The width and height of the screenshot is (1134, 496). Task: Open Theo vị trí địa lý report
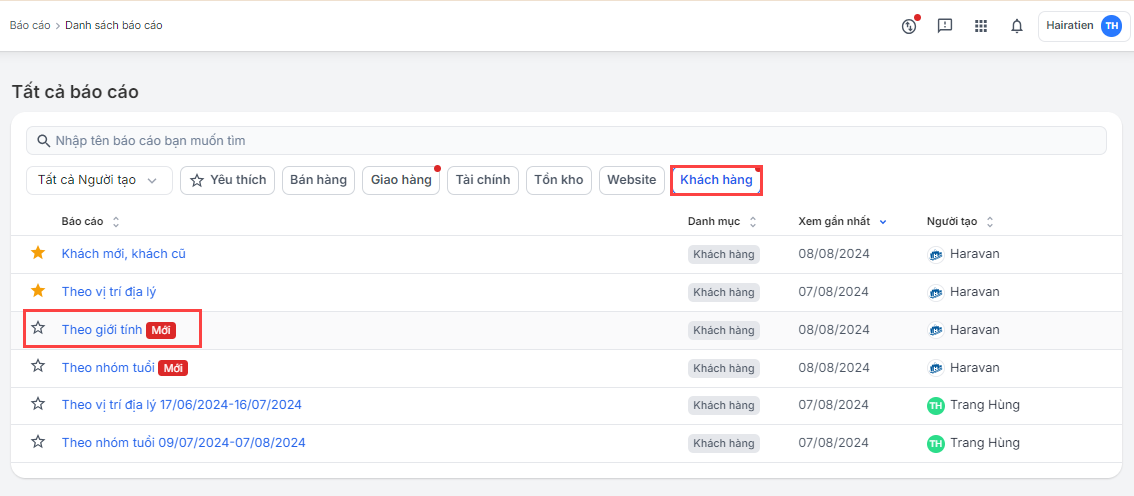tap(109, 292)
